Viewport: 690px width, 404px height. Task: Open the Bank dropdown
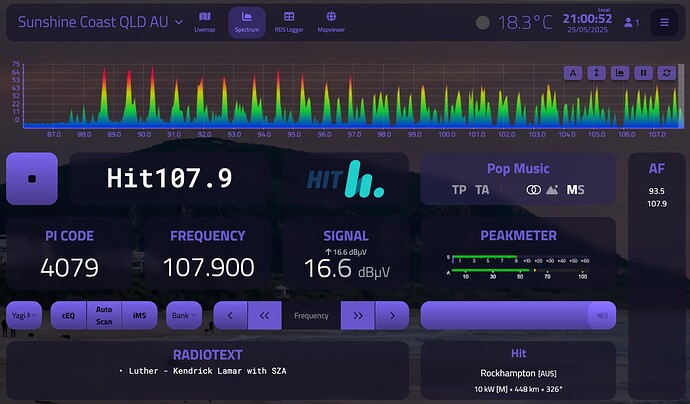pos(184,316)
